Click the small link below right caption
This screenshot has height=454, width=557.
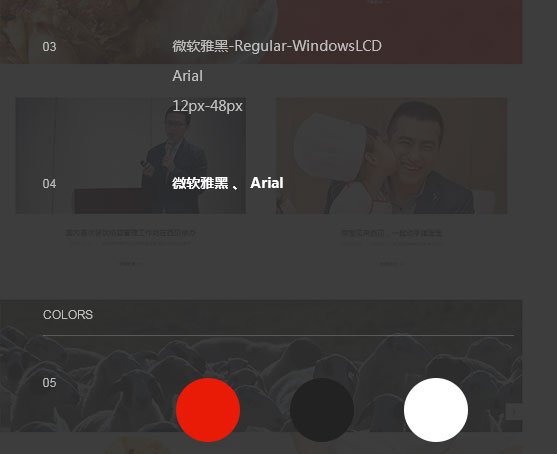(x=391, y=264)
